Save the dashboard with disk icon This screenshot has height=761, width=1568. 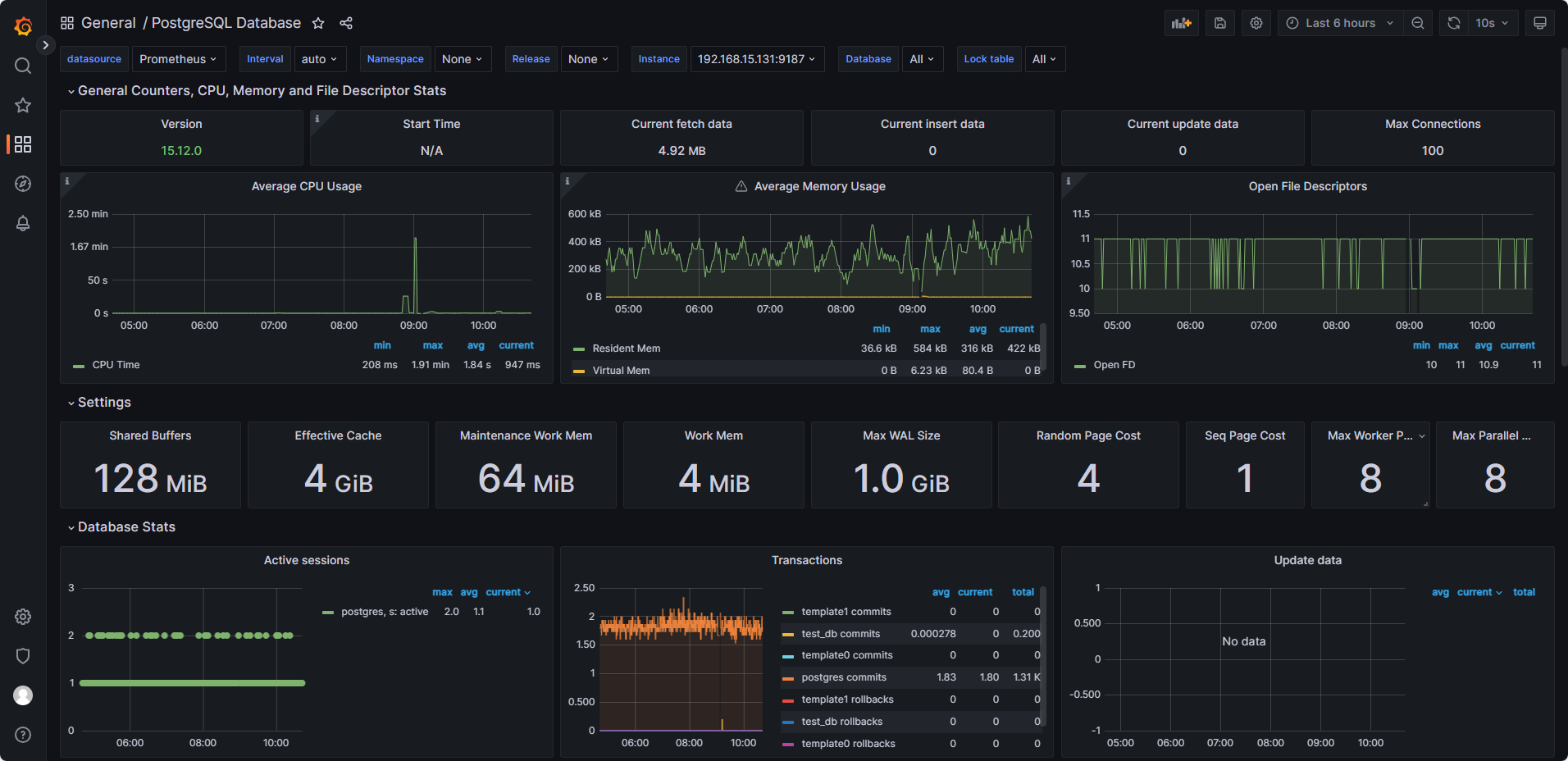[x=1220, y=23]
